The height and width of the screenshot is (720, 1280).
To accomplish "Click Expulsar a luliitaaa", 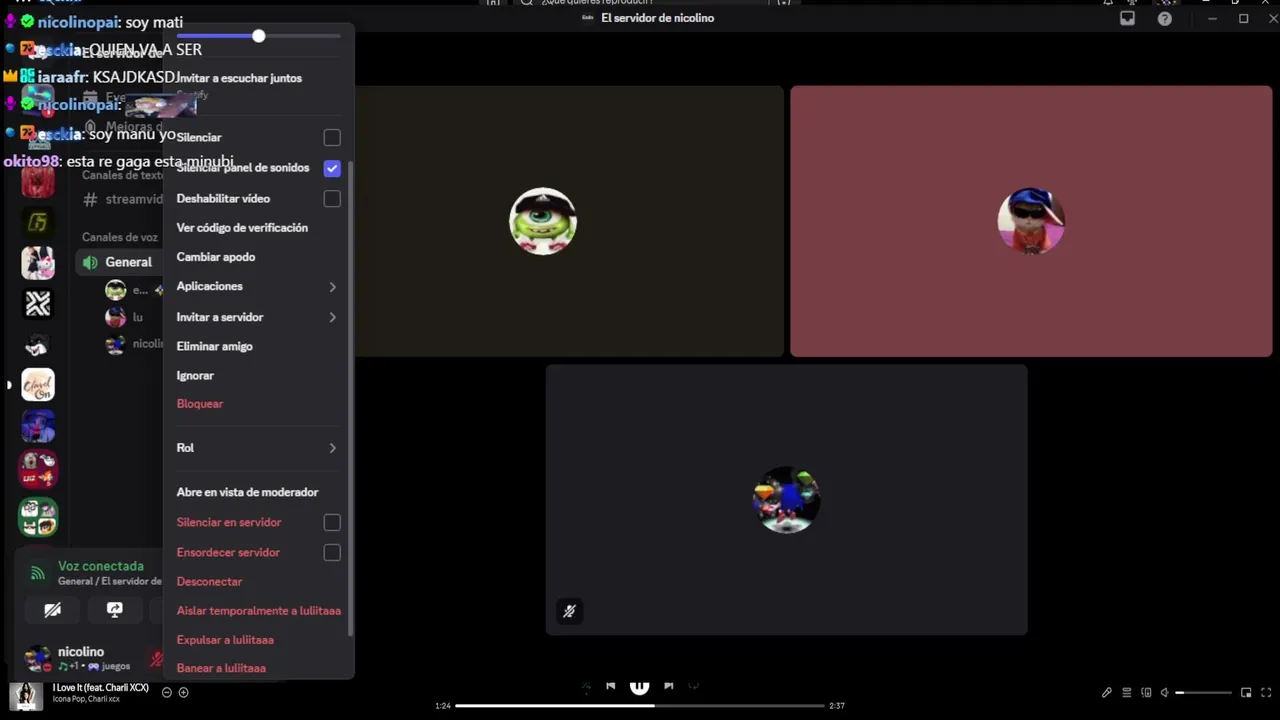I will click(x=225, y=640).
